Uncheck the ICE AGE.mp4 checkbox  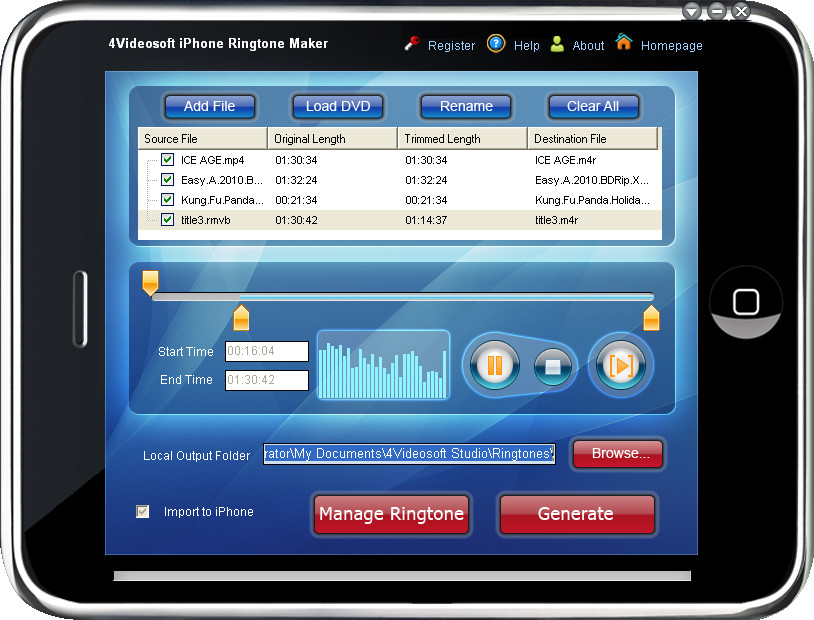point(167,159)
